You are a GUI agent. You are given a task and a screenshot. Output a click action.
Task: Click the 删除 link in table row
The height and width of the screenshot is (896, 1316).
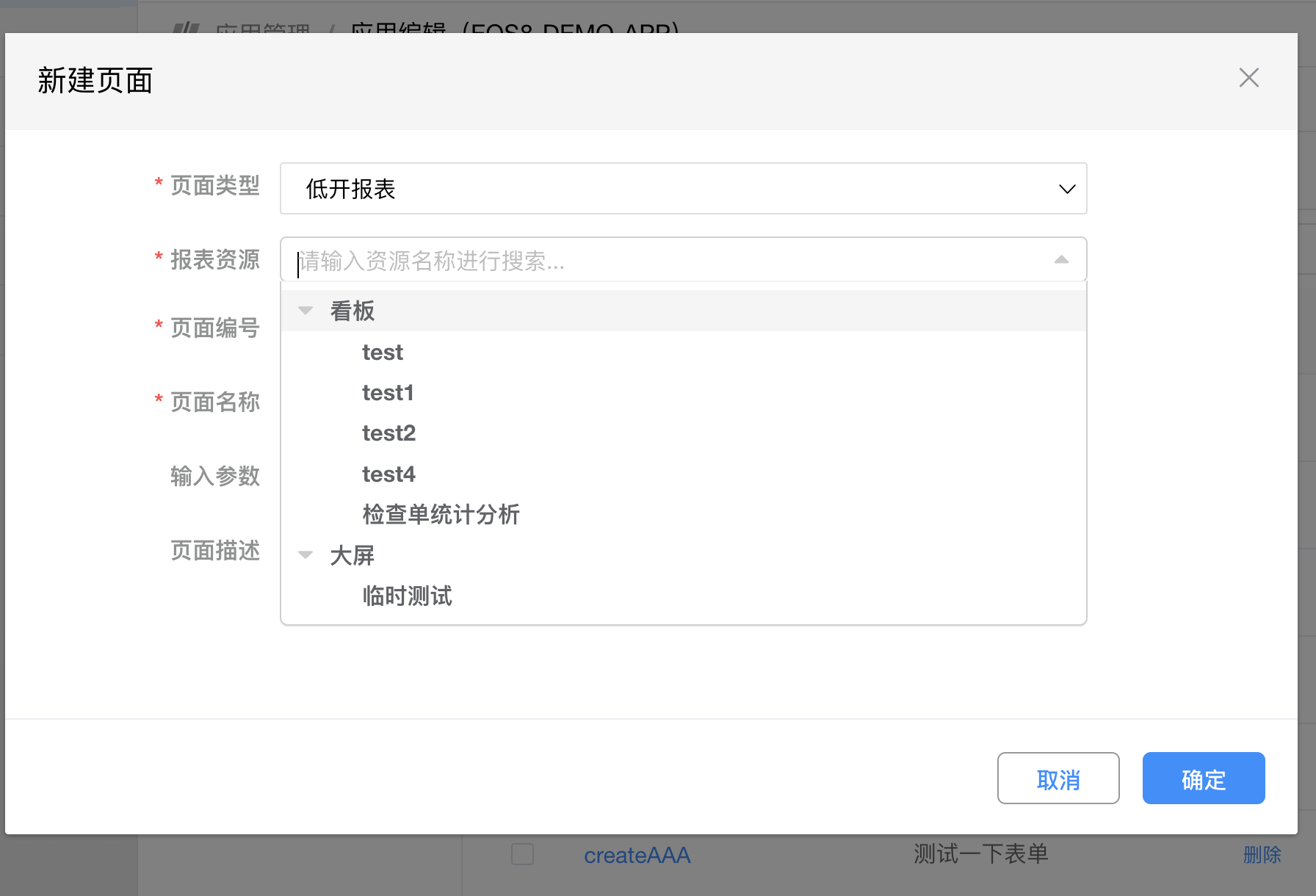tap(1262, 854)
